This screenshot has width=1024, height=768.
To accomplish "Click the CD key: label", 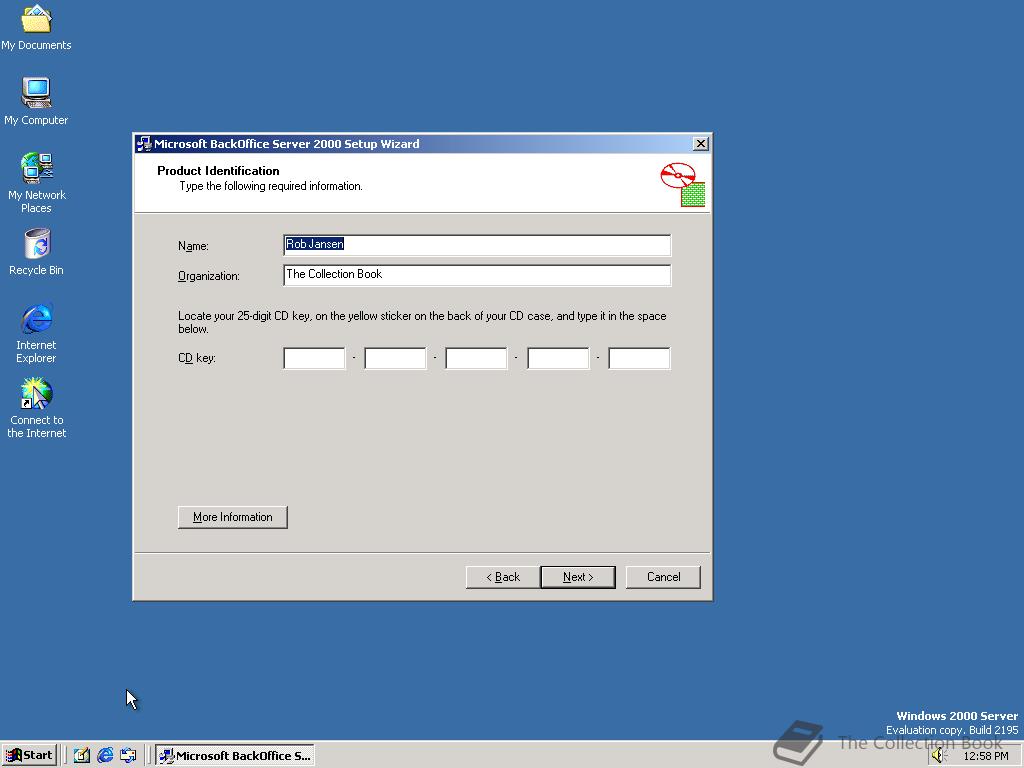I will [197, 358].
